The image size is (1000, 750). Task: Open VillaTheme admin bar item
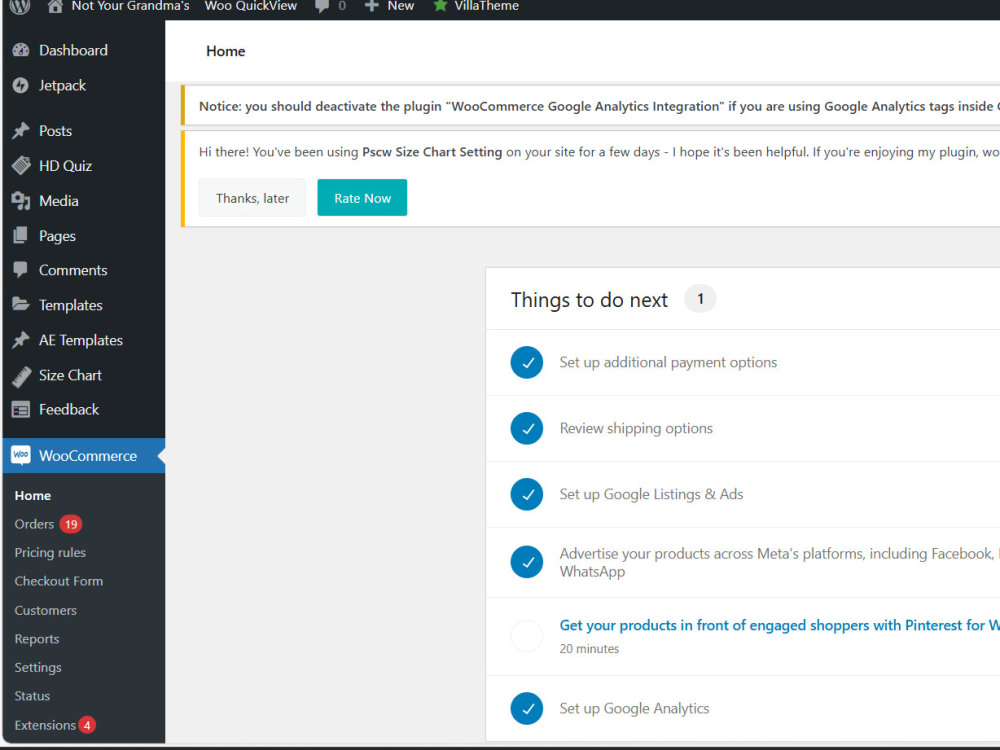pos(487,6)
